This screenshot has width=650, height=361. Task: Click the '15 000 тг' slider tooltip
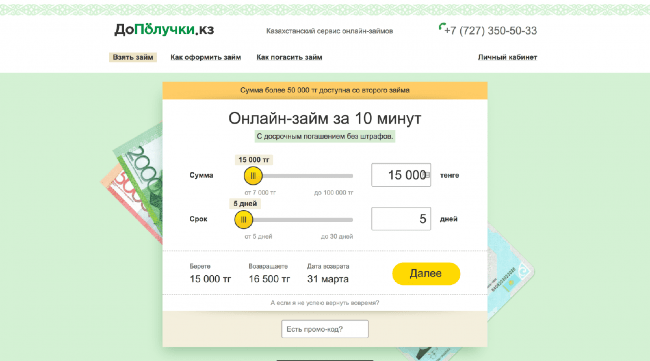[x=254, y=160]
